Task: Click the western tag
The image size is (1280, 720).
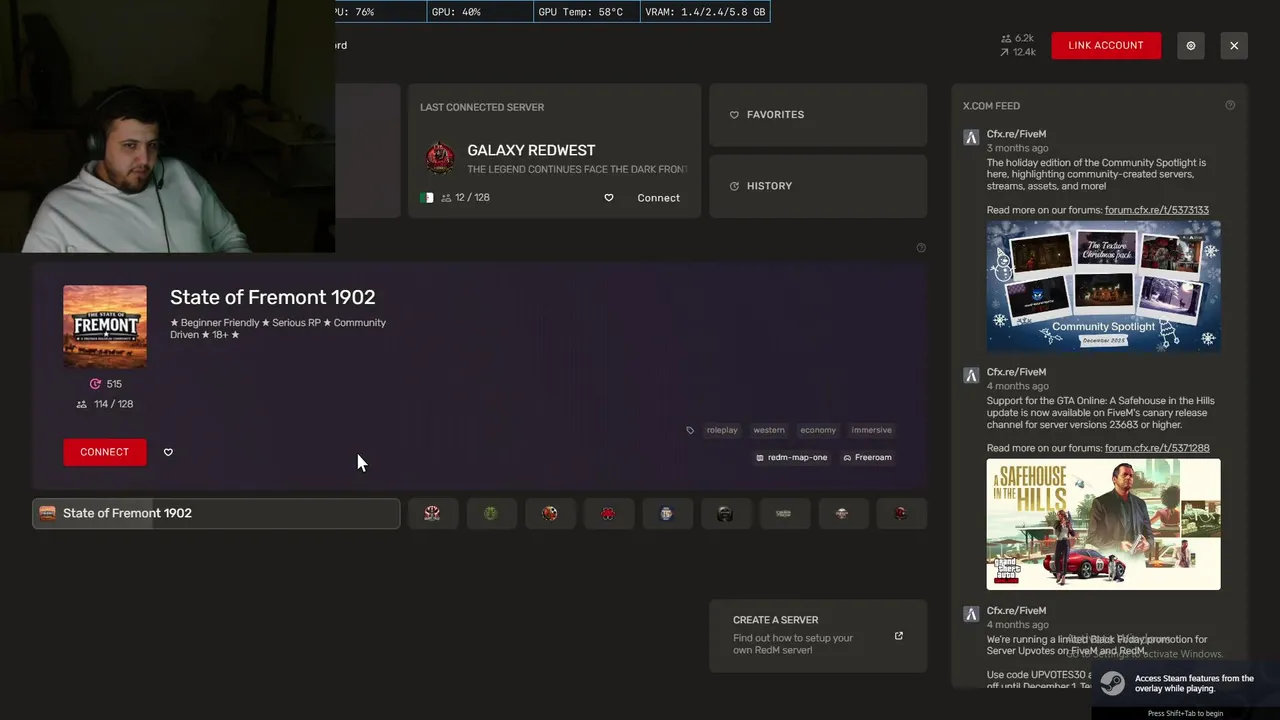Action: click(x=769, y=430)
